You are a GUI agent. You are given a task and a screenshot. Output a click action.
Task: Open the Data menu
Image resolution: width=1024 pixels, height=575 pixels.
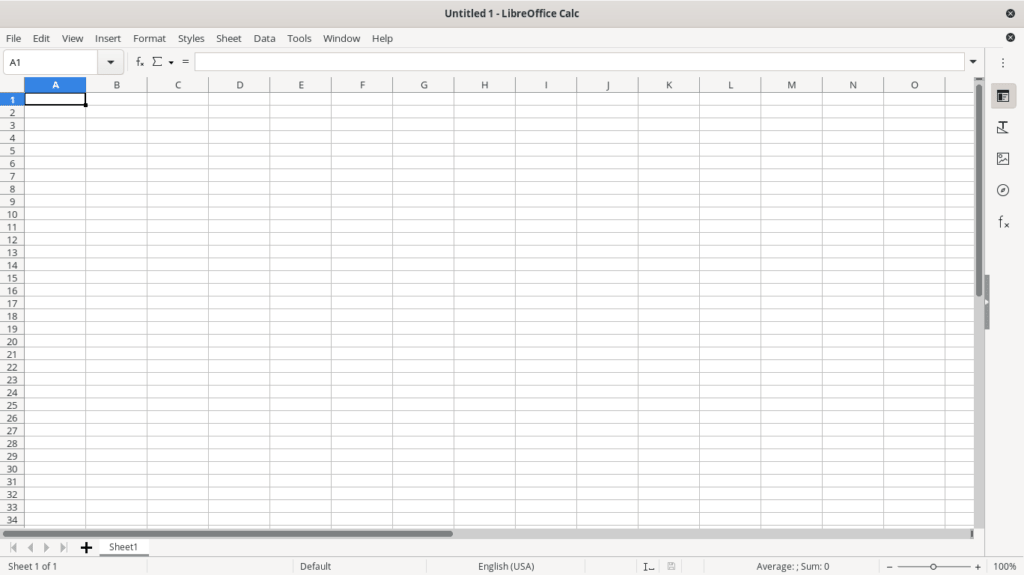(x=264, y=38)
